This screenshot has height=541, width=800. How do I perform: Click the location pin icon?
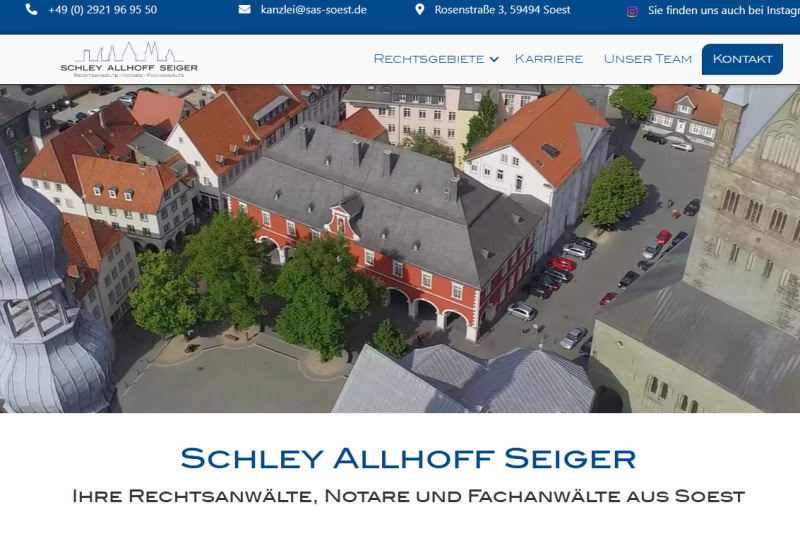[x=419, y=10]
